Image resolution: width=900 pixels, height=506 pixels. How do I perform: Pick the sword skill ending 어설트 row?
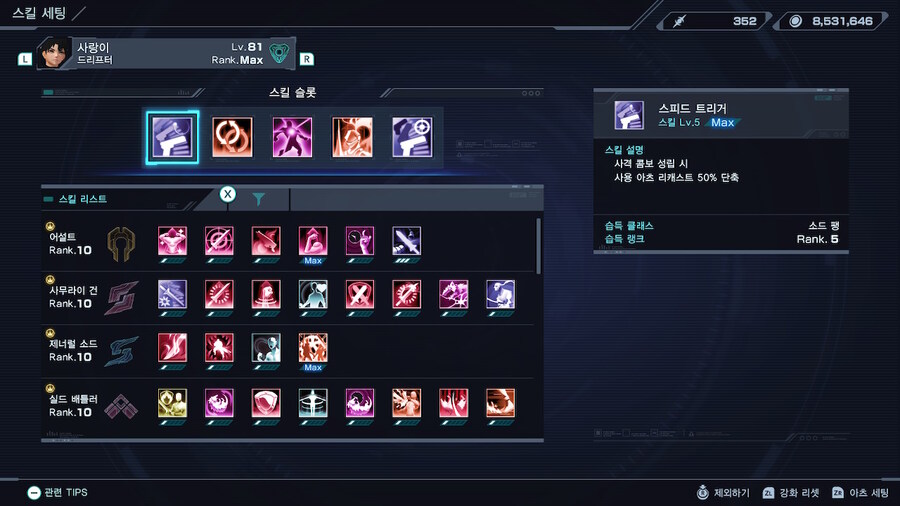(406, 241)
